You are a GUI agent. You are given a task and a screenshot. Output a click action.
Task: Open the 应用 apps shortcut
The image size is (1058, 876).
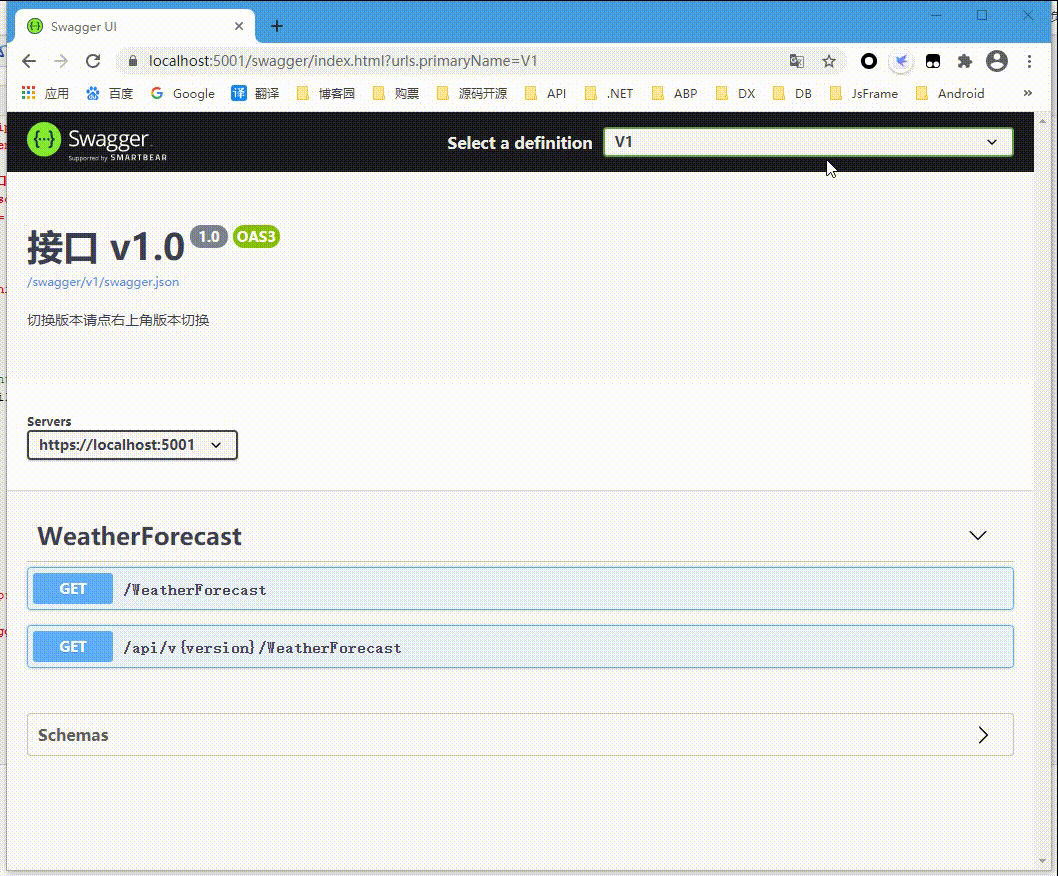point(45,93)
